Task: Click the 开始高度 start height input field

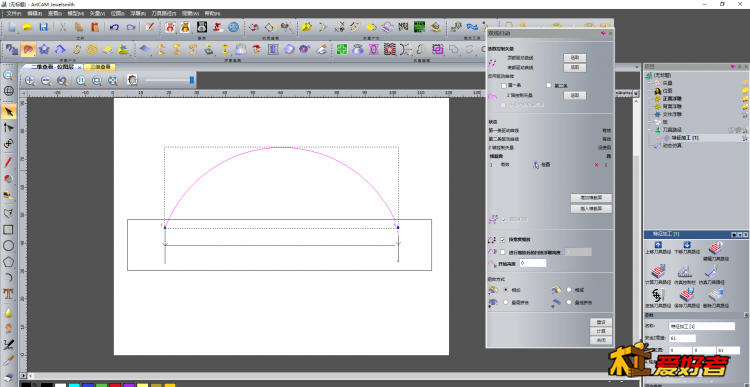Action: point(532,263)
